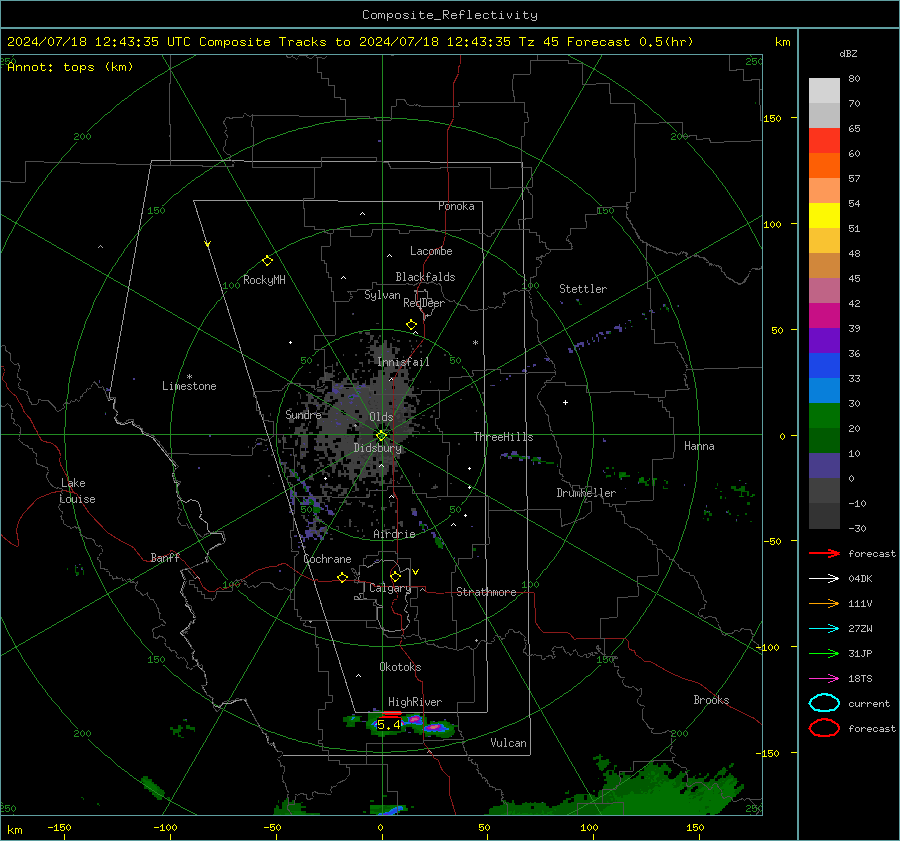Select the Brooks city label
The width and height of the screenshot is (900, 841).
711,700
